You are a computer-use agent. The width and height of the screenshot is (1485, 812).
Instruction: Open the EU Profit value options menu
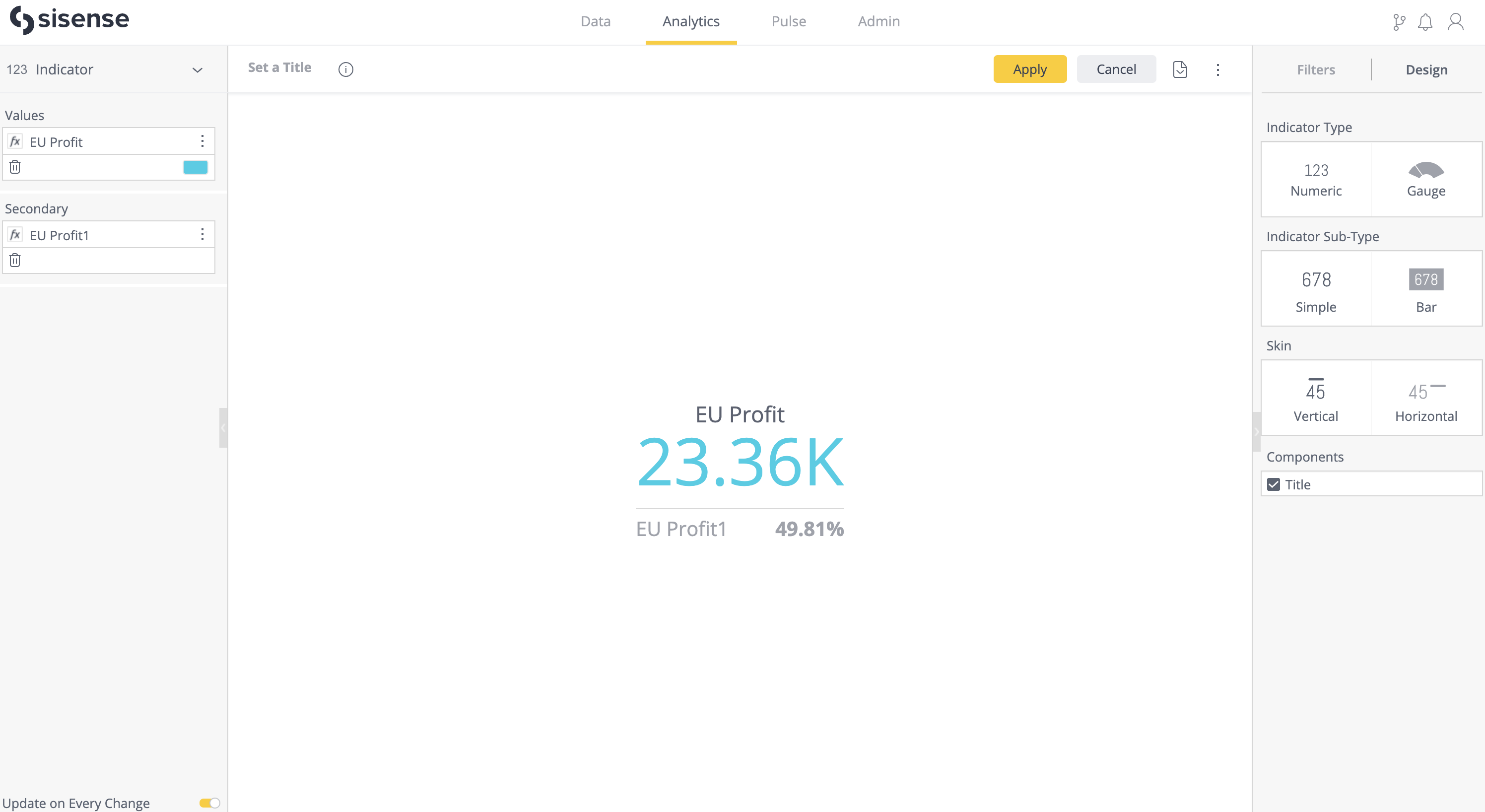[x=202, y=141]
